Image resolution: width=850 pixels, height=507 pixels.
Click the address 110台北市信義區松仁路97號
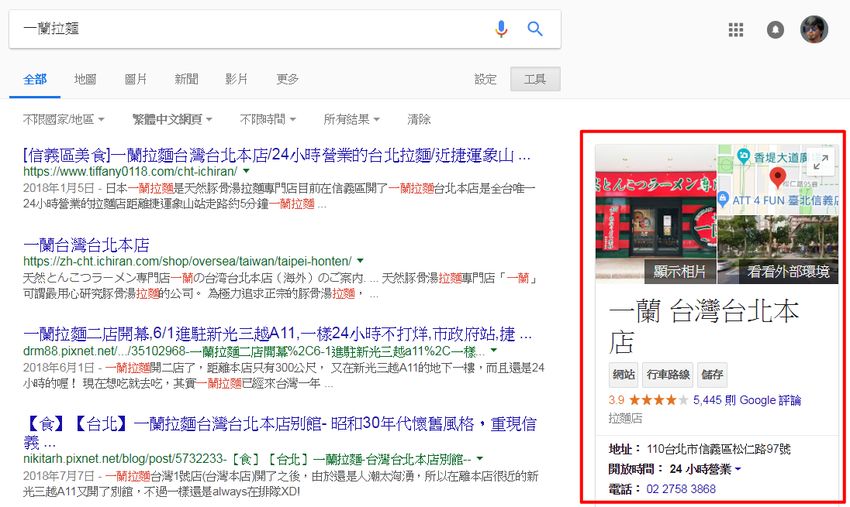(x=718, y=449)
